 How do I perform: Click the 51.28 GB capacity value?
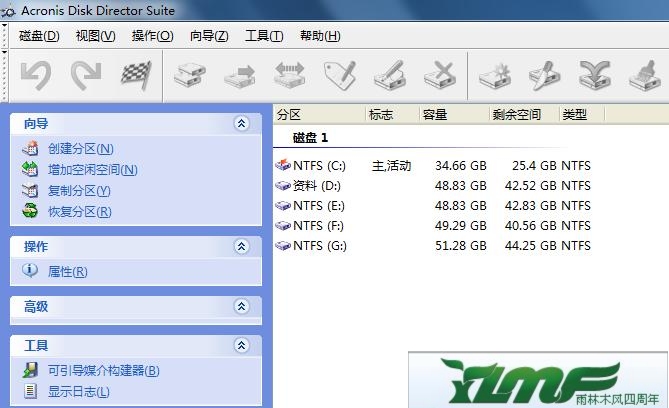tap(461, 245)
